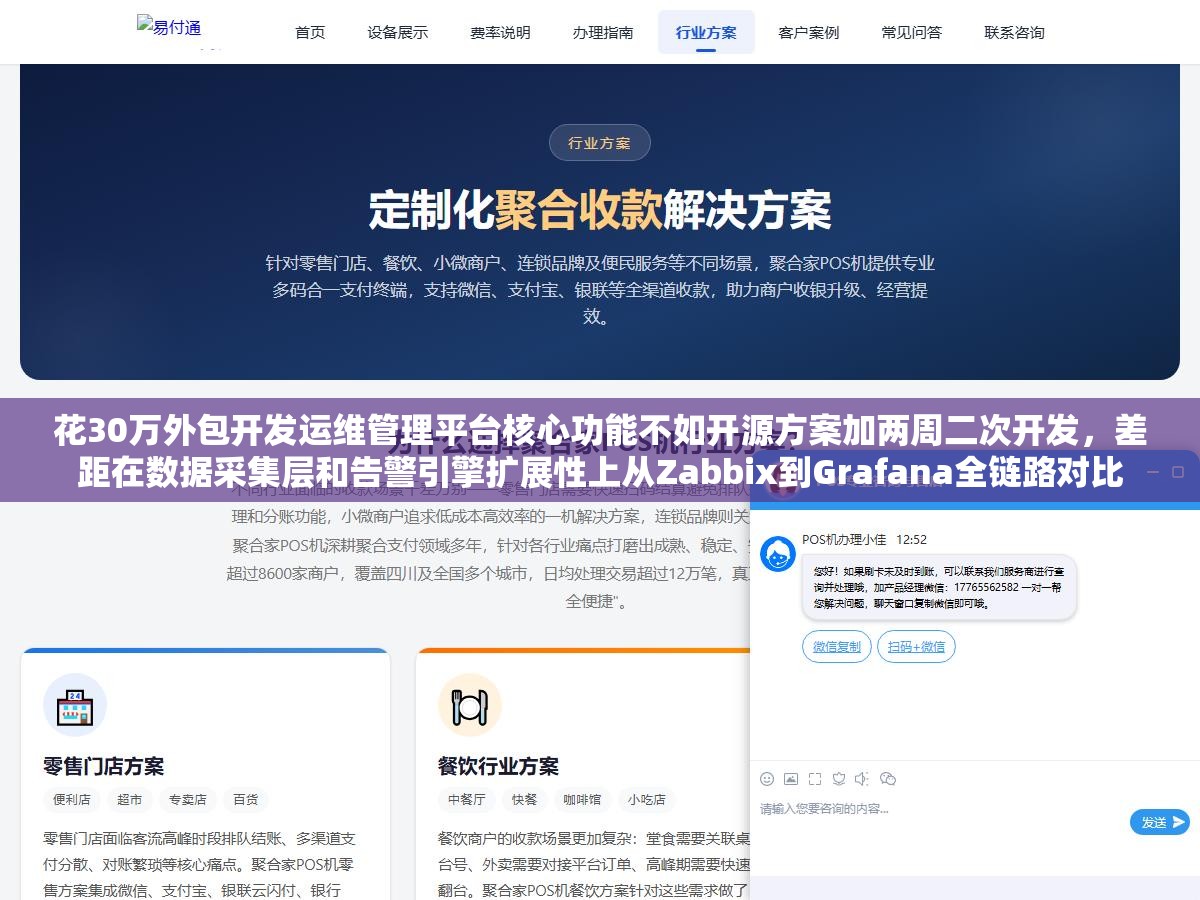
Task: Click the 微信复制 button in chat
Action: pos(837,647)
